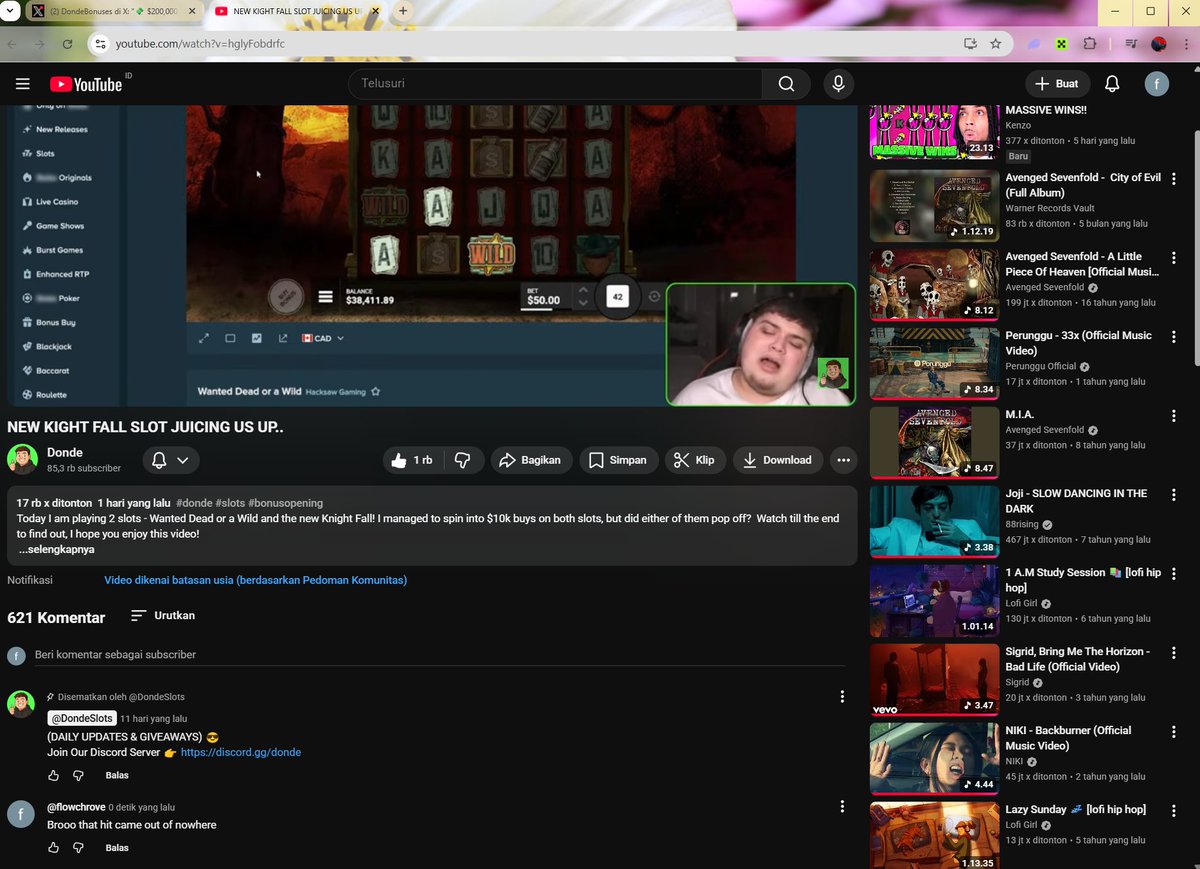Click the Telusuri search field
The height and width of the screenshot is (869, 1200).
point(555,84)
